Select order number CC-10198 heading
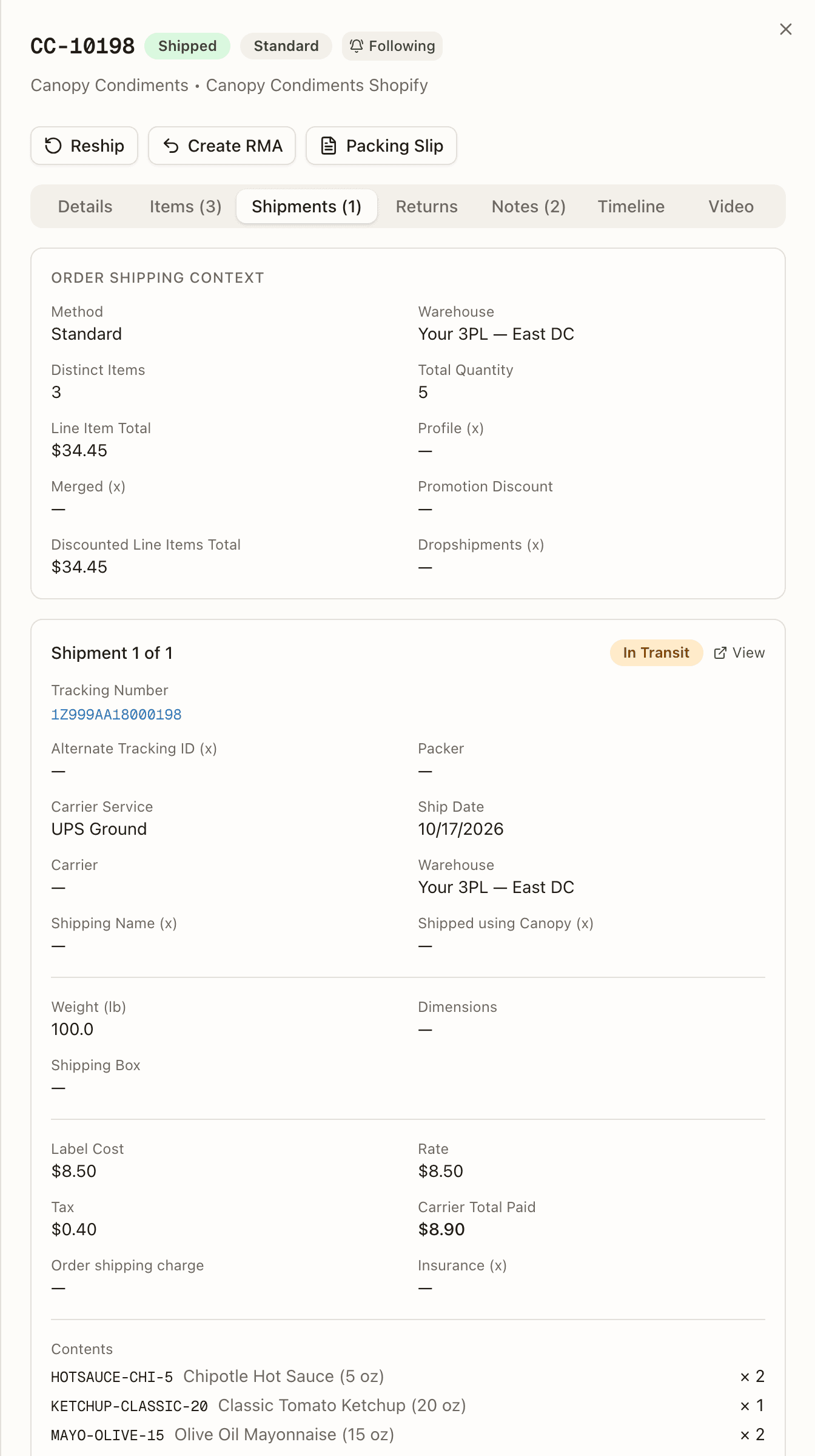Viewport: 815px width, 1456px height. coord(82,46)
